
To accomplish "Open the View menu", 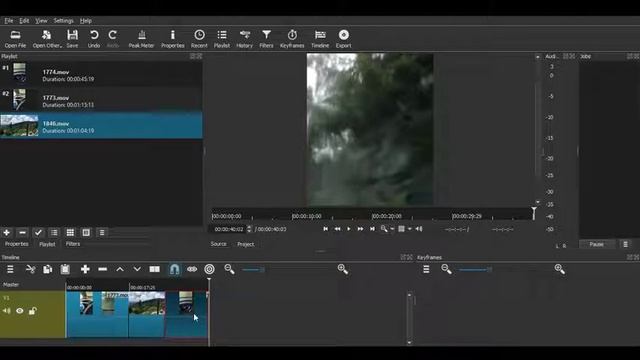I will tap(41, 20).
